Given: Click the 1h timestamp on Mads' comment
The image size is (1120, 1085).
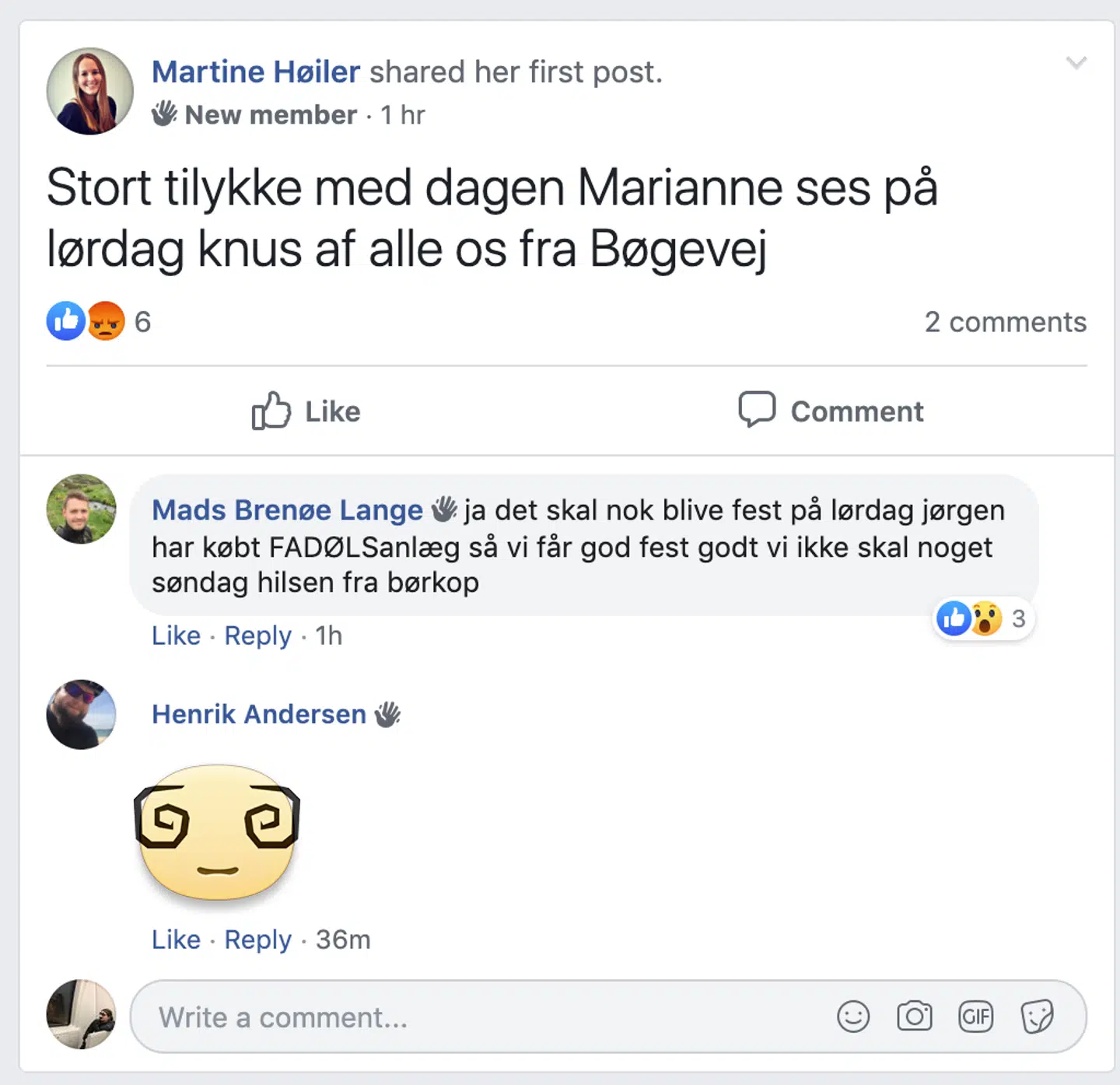Looking at the screenshot, I should point(328,635).
